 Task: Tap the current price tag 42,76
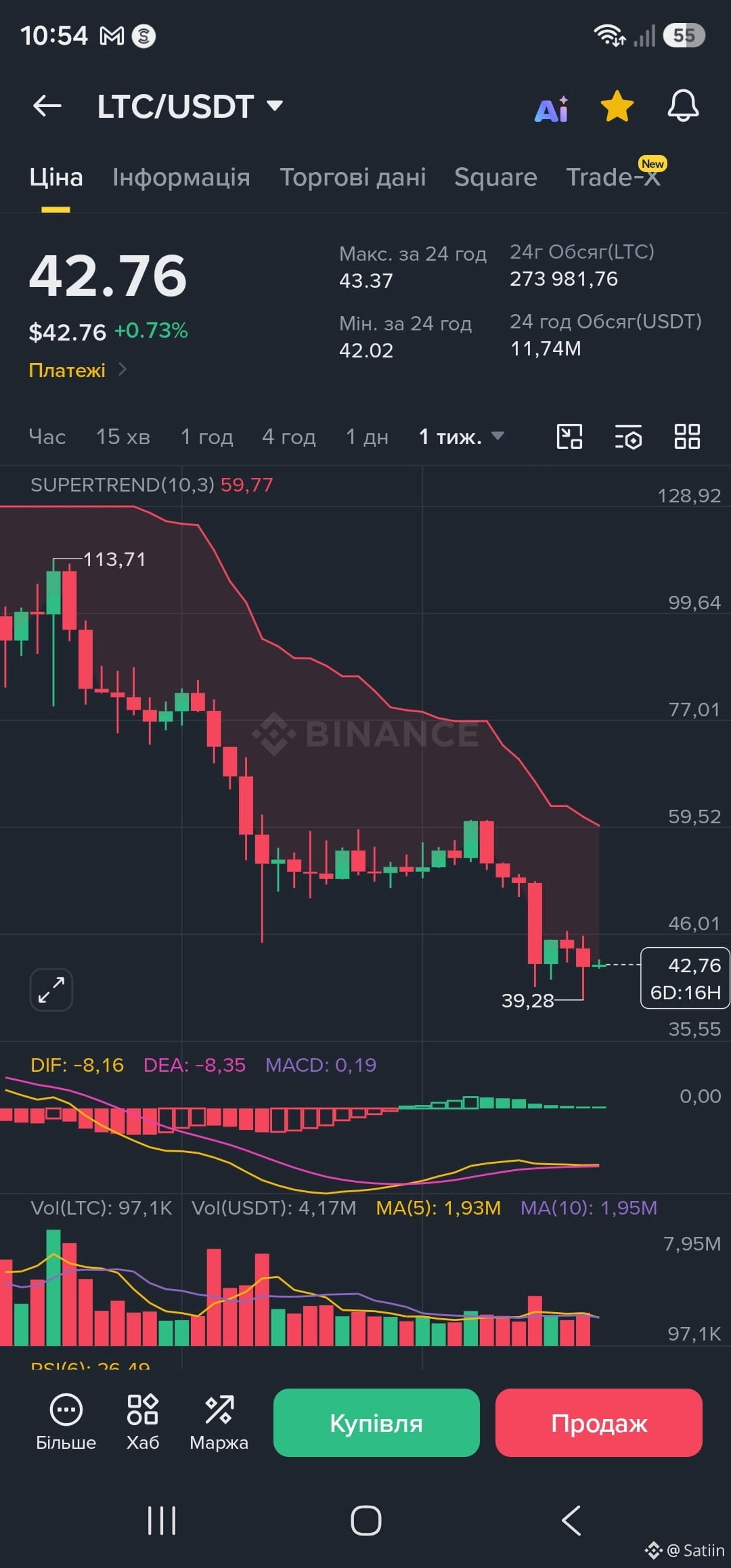(686, 978)
